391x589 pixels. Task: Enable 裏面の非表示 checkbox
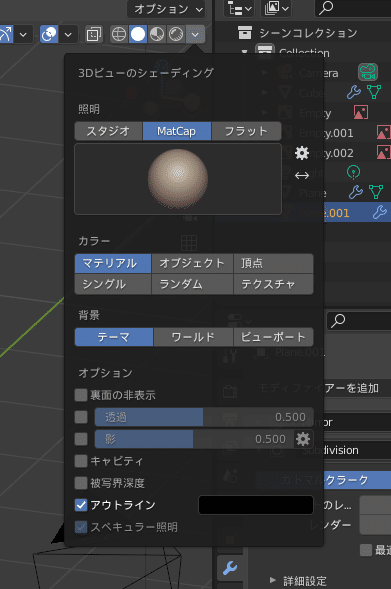point(81,395)
